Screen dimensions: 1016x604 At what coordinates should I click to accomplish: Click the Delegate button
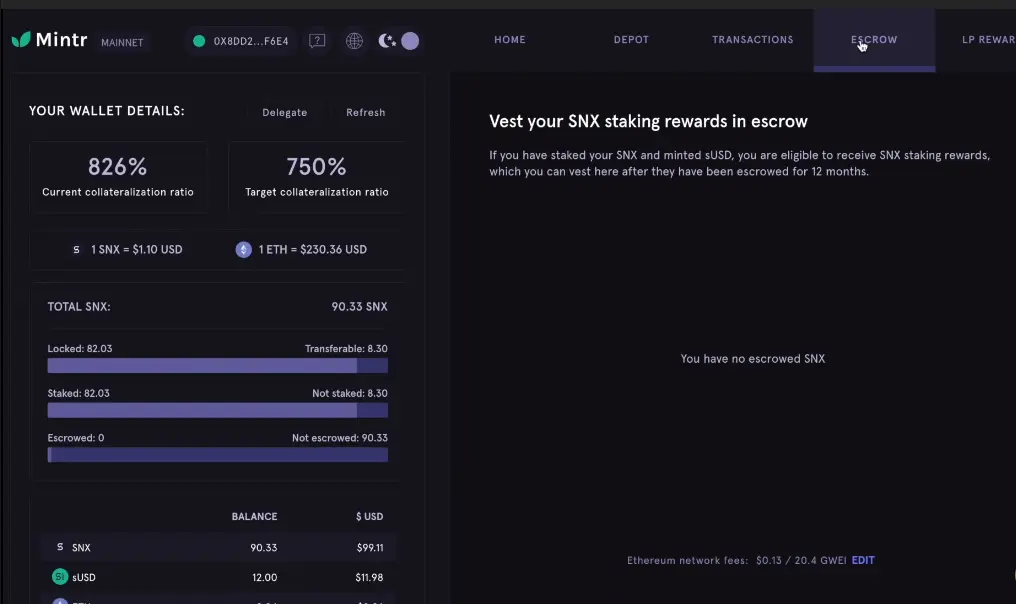click(284, 112)
